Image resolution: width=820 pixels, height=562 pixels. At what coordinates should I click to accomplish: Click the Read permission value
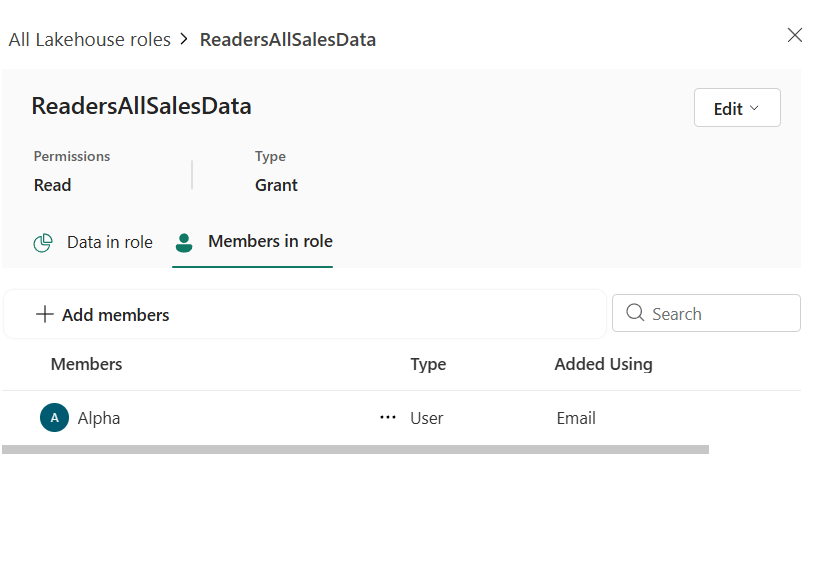pyautogui.click(x=52, y=185)
